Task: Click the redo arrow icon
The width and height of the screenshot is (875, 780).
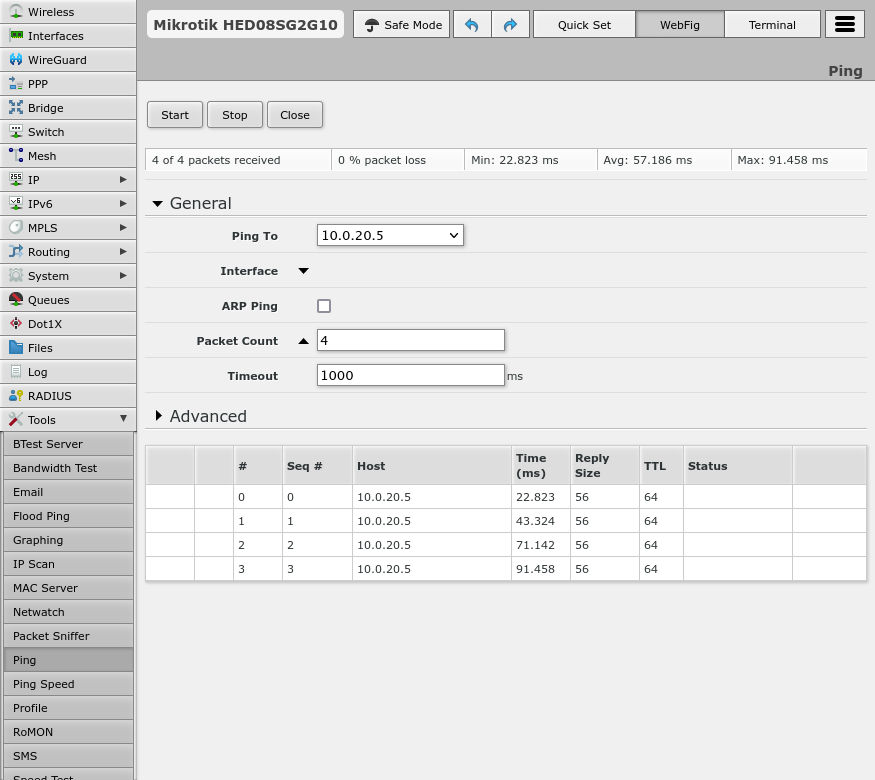Action: 510,25
